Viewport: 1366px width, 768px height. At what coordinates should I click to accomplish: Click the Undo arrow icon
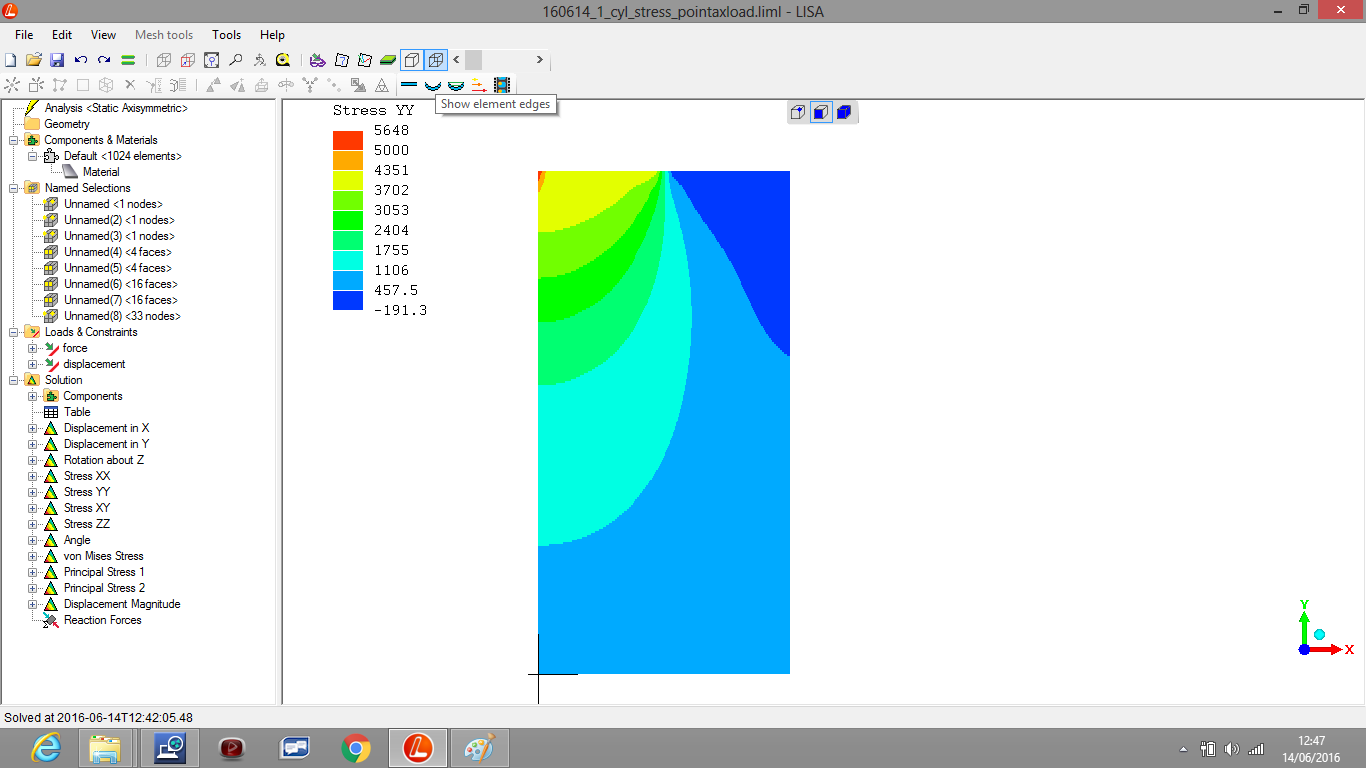pyautogui.click(x=81, y=60)
